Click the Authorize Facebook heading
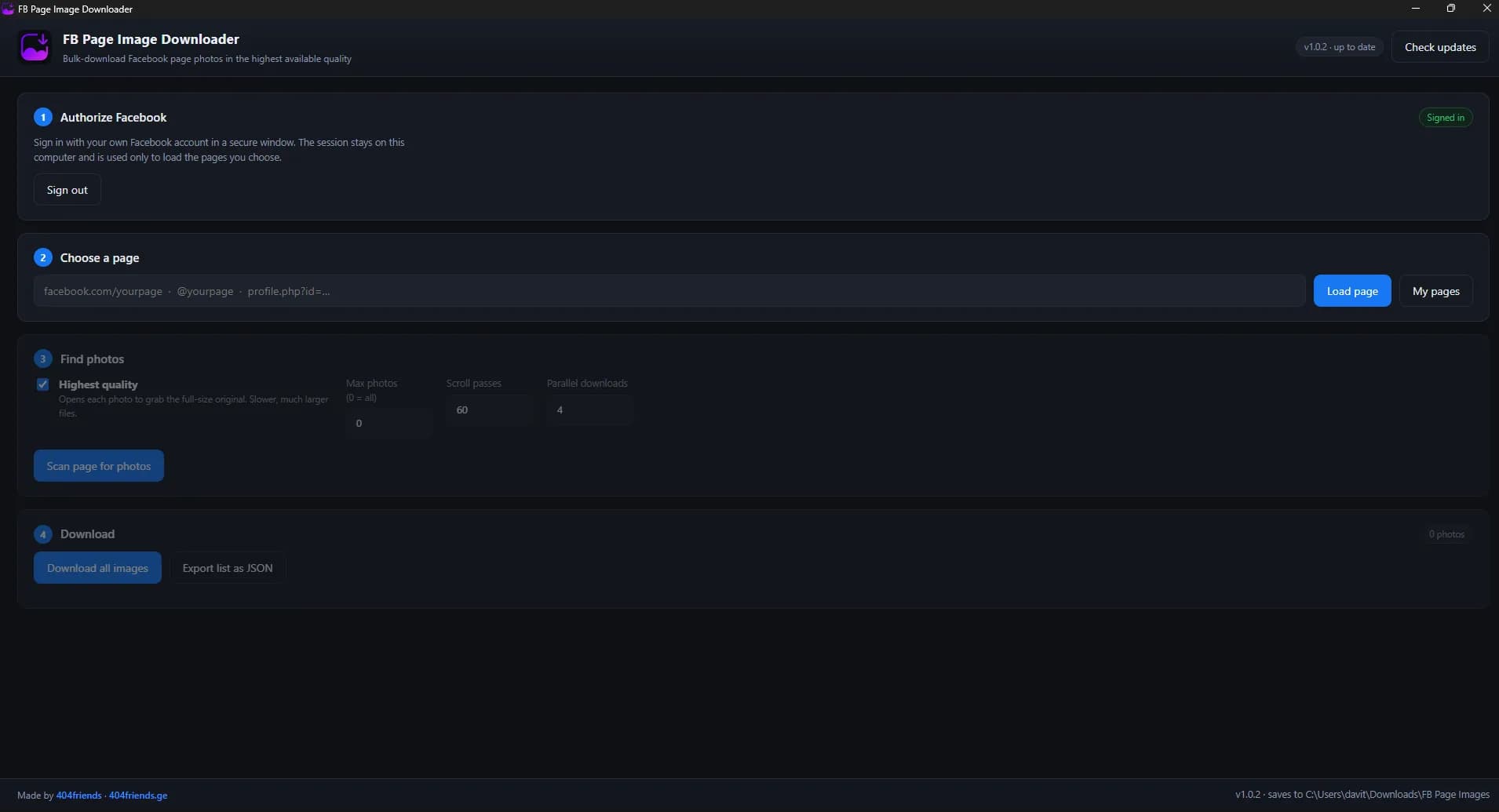1499x812 pixels. tap(113, 118)
